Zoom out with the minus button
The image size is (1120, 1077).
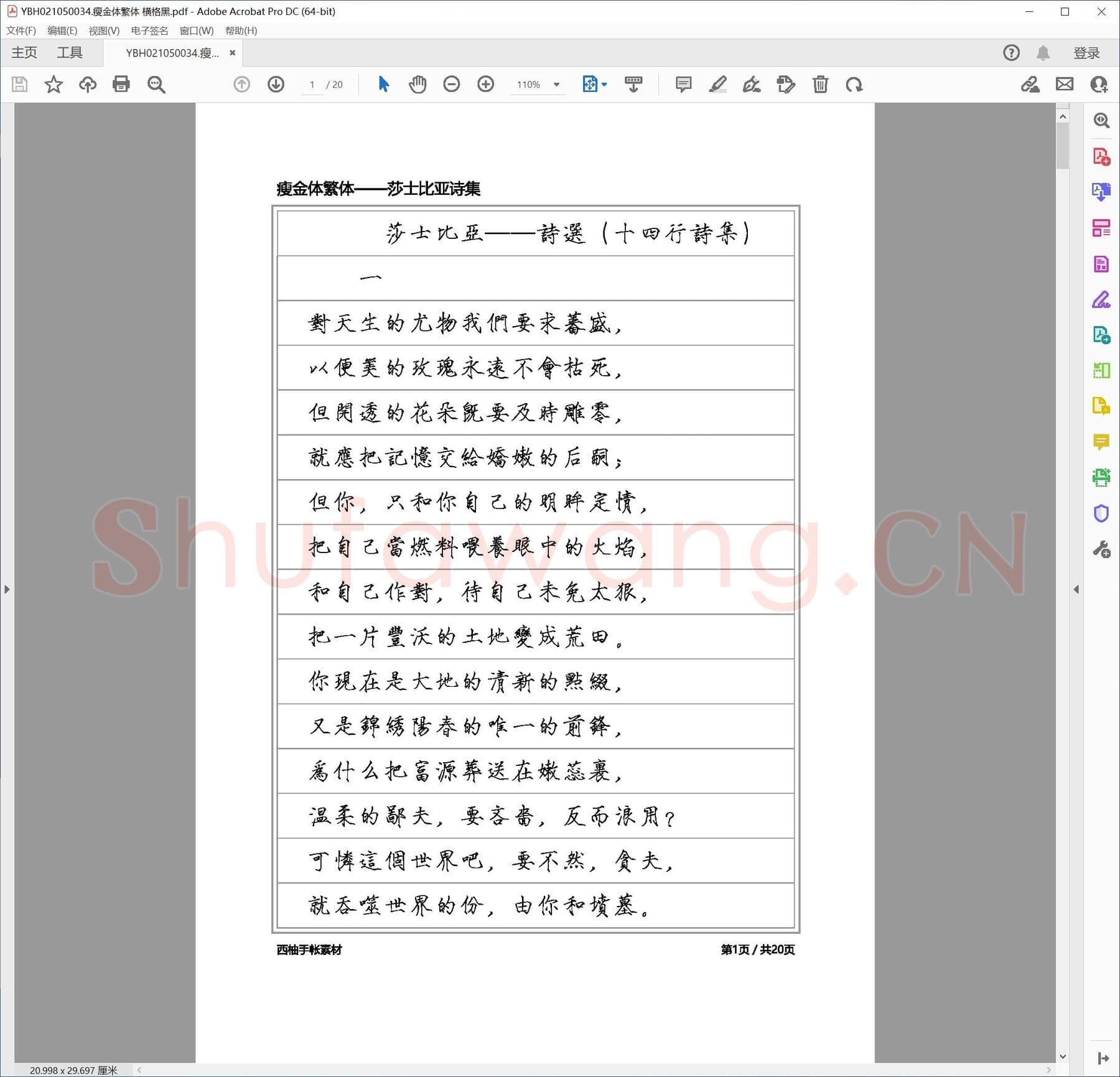pos(452,84)
